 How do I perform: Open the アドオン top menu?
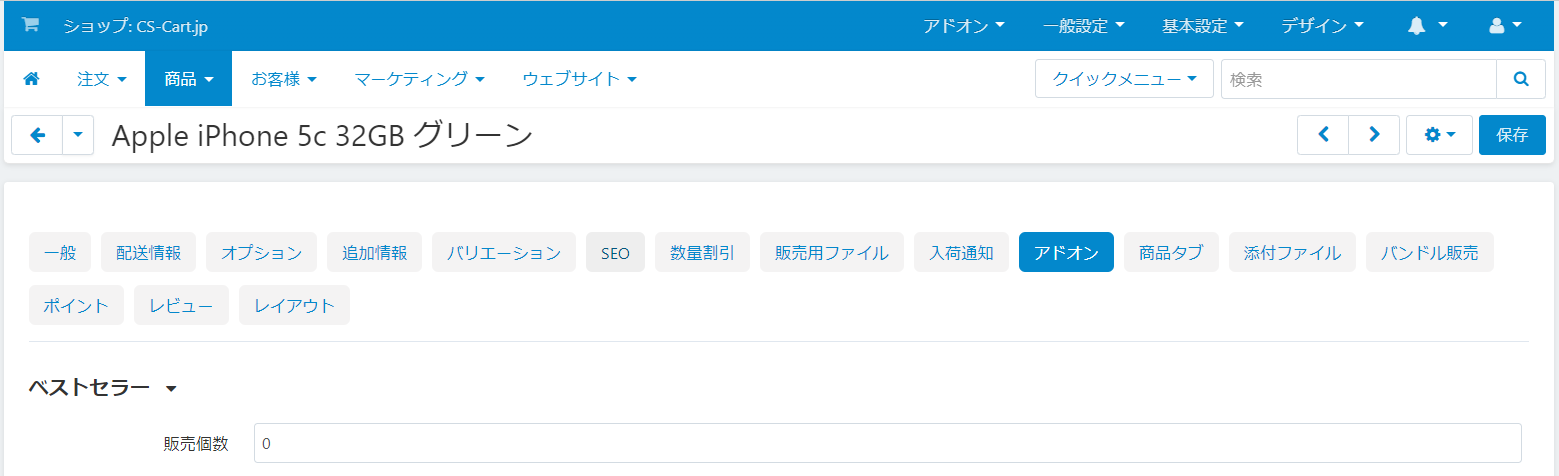click(x=964, y=26)
